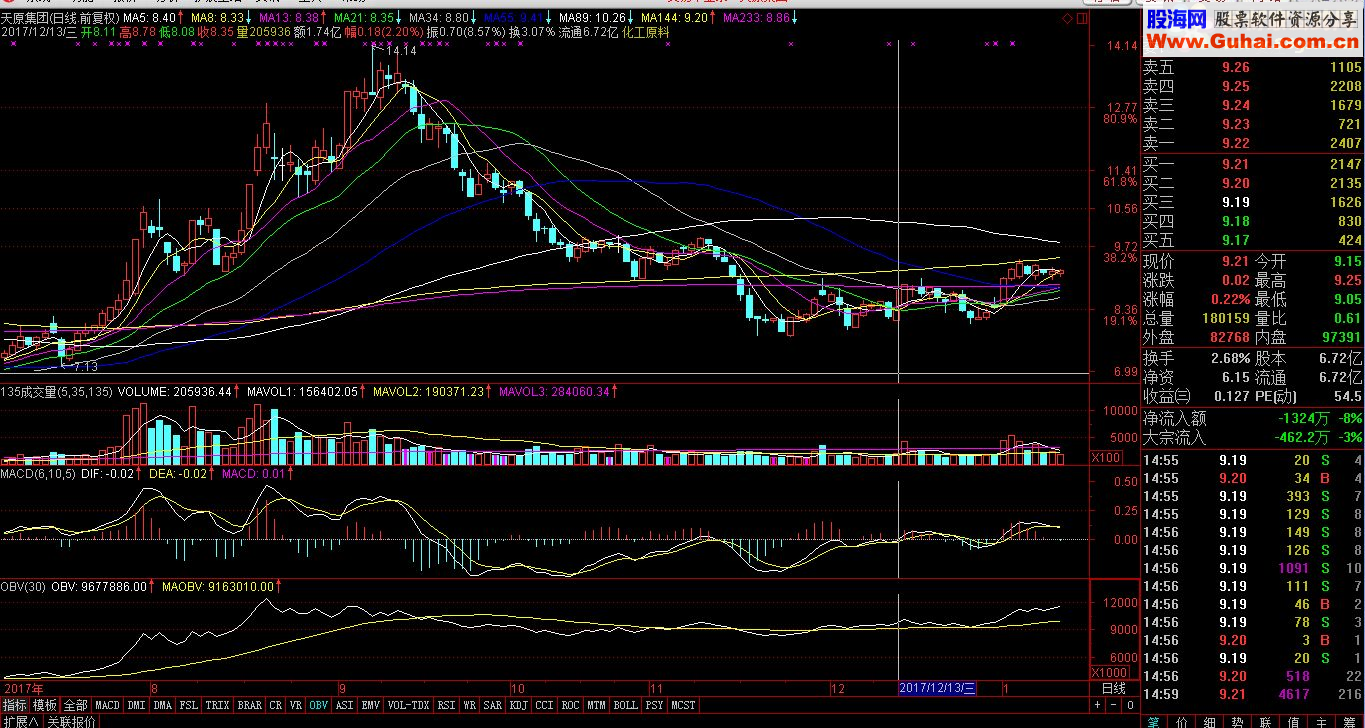Viewport: 1365px width, 728px height.
Task: Select the 模板 tab
Action: click(45, 705)
